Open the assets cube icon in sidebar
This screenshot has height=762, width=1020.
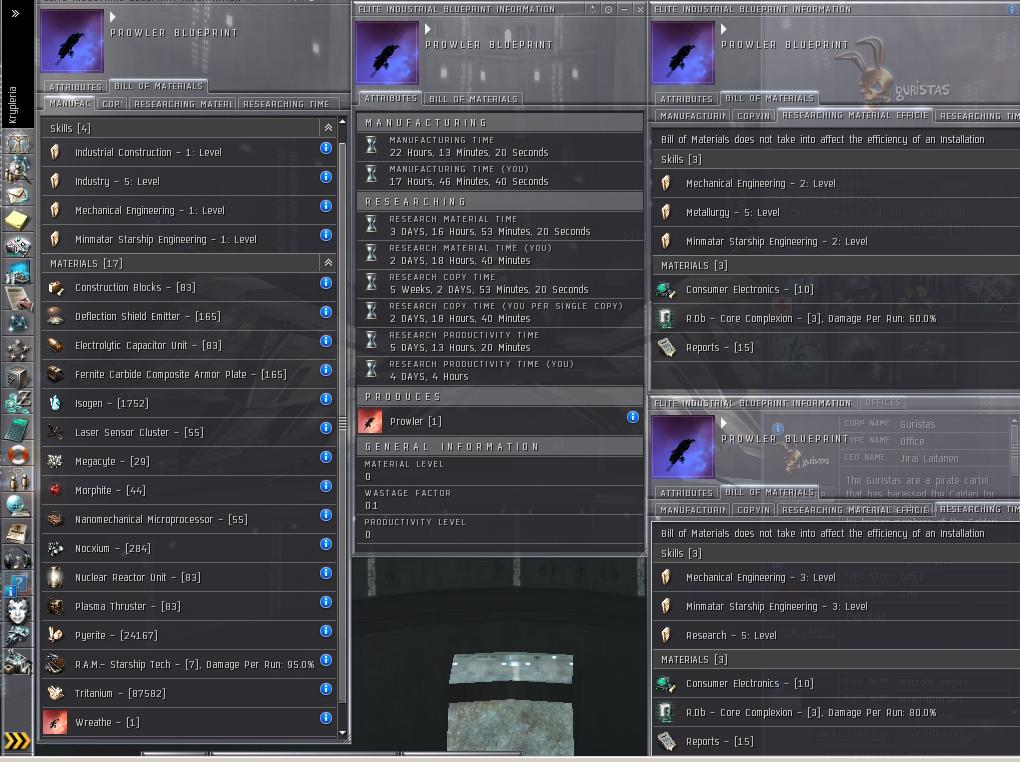pyautogui.click(x=18, y=376)
